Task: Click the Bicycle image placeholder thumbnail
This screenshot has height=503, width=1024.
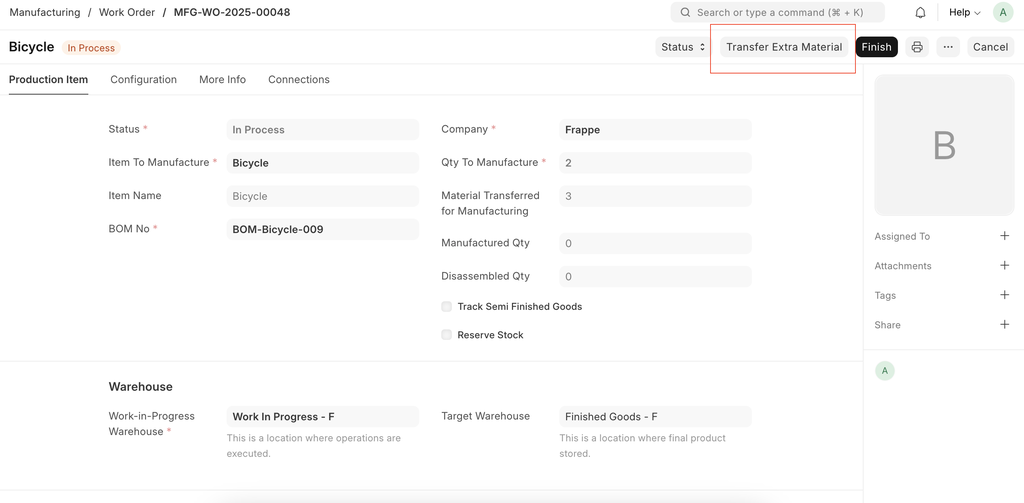Action: click(x=944, y=146)
